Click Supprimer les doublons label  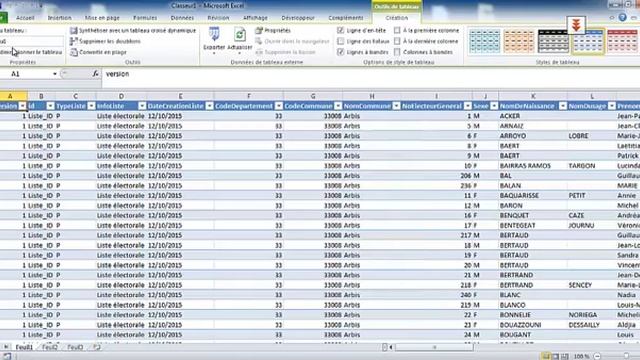click(110, 41)
